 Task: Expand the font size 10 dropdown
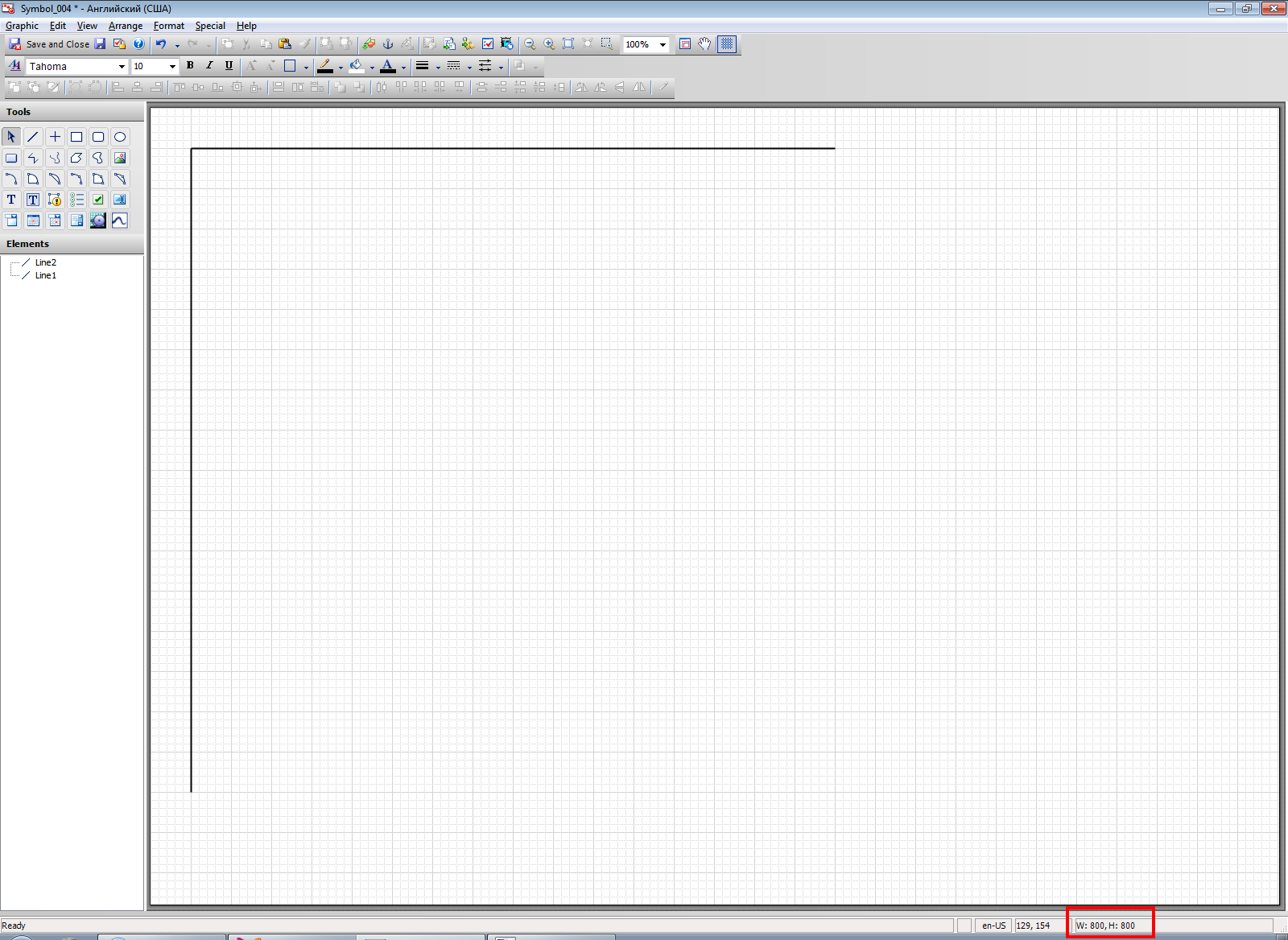click(x=172, y=67)
